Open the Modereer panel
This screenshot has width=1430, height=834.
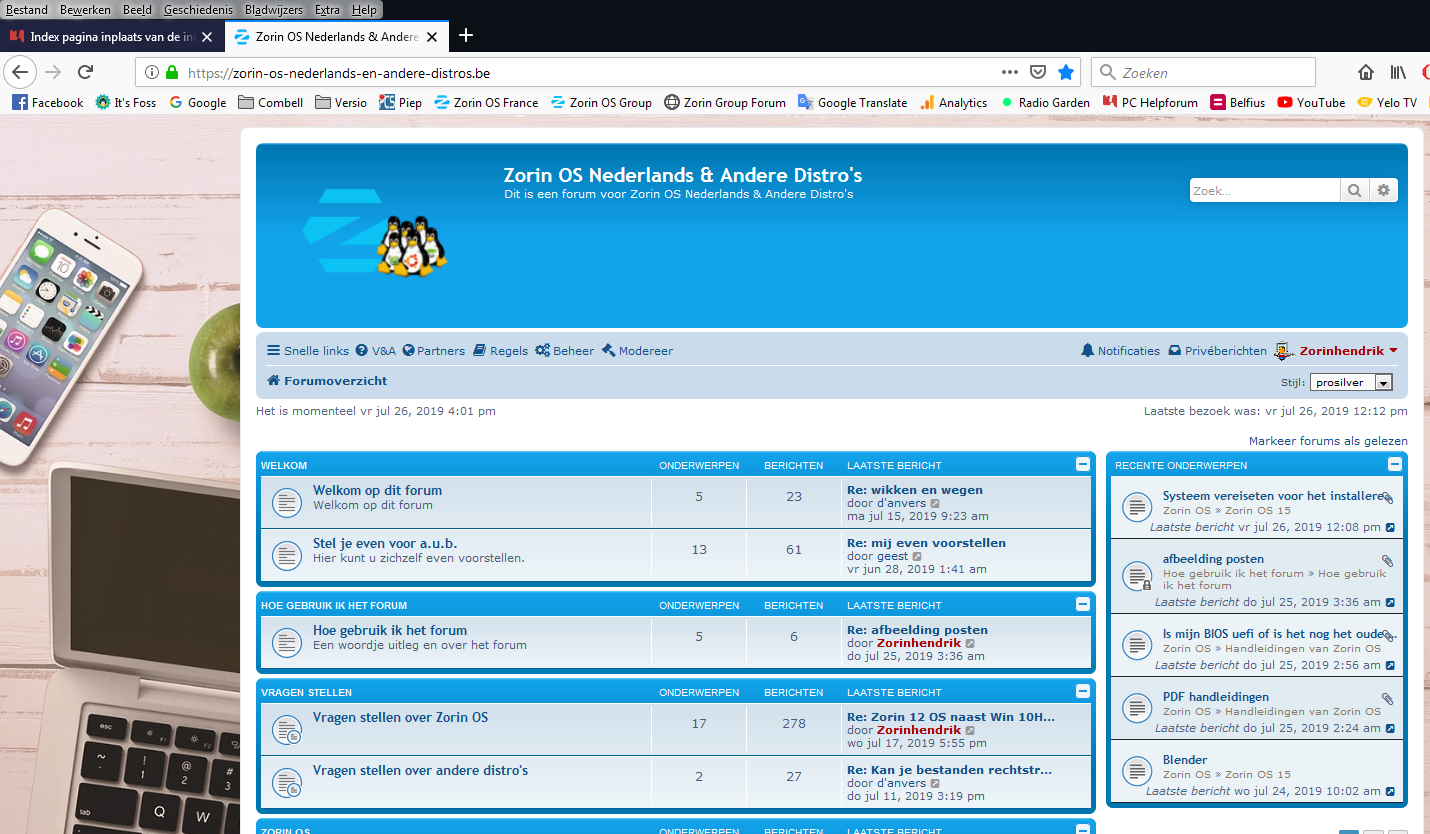click(637, 351)
